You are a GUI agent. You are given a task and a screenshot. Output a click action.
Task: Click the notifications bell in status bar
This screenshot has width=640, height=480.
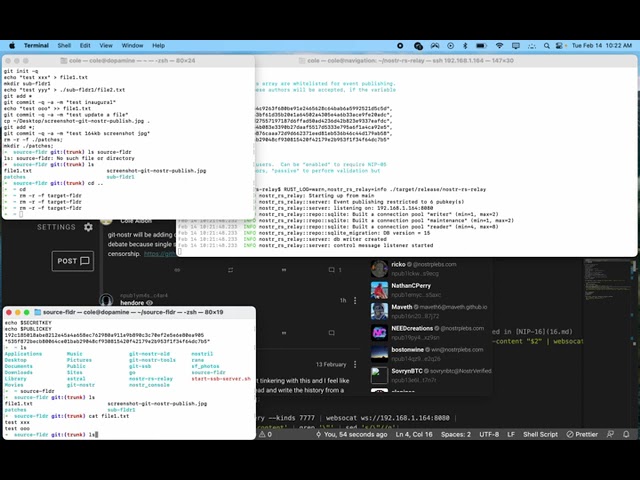626,434
